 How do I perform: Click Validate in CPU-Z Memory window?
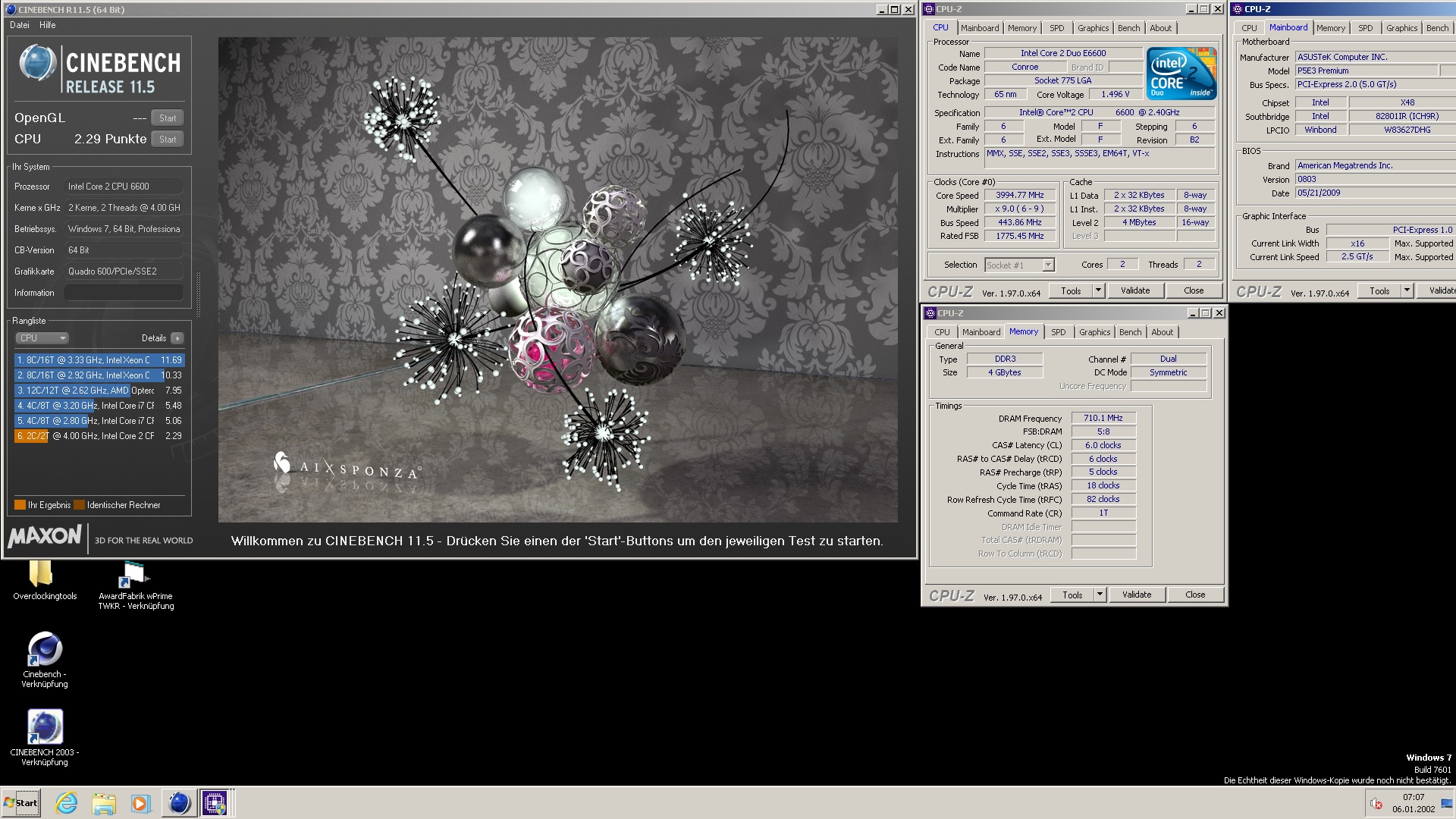[x=1136, y=595]
